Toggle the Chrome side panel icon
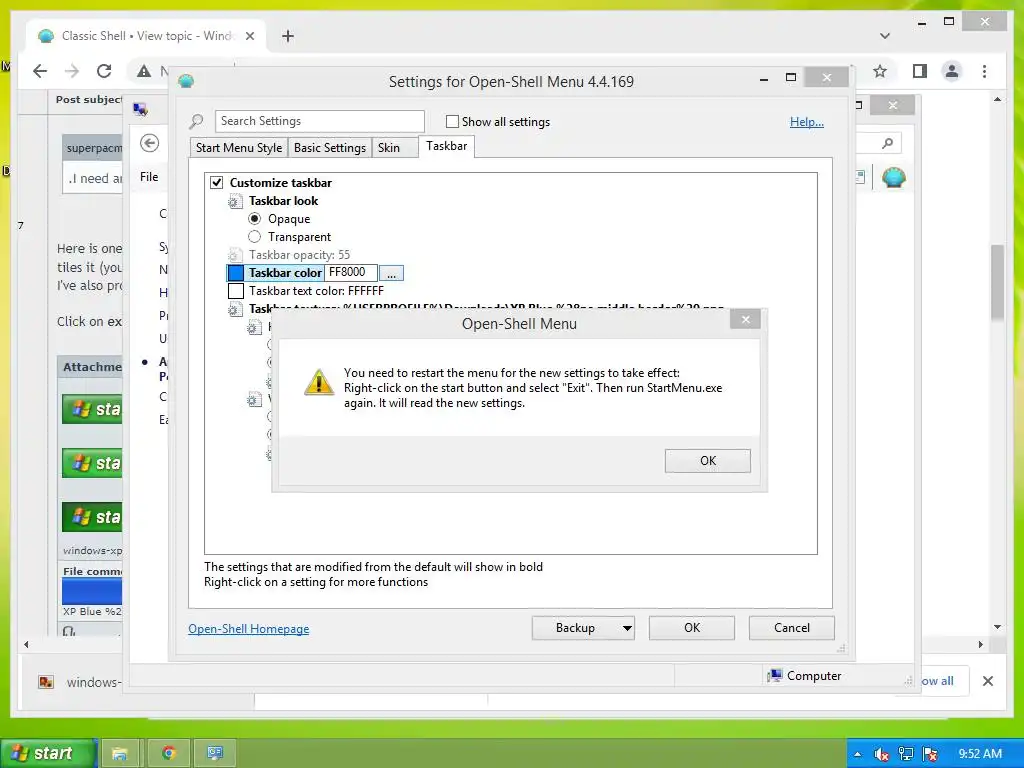 (x=920, y=71)
